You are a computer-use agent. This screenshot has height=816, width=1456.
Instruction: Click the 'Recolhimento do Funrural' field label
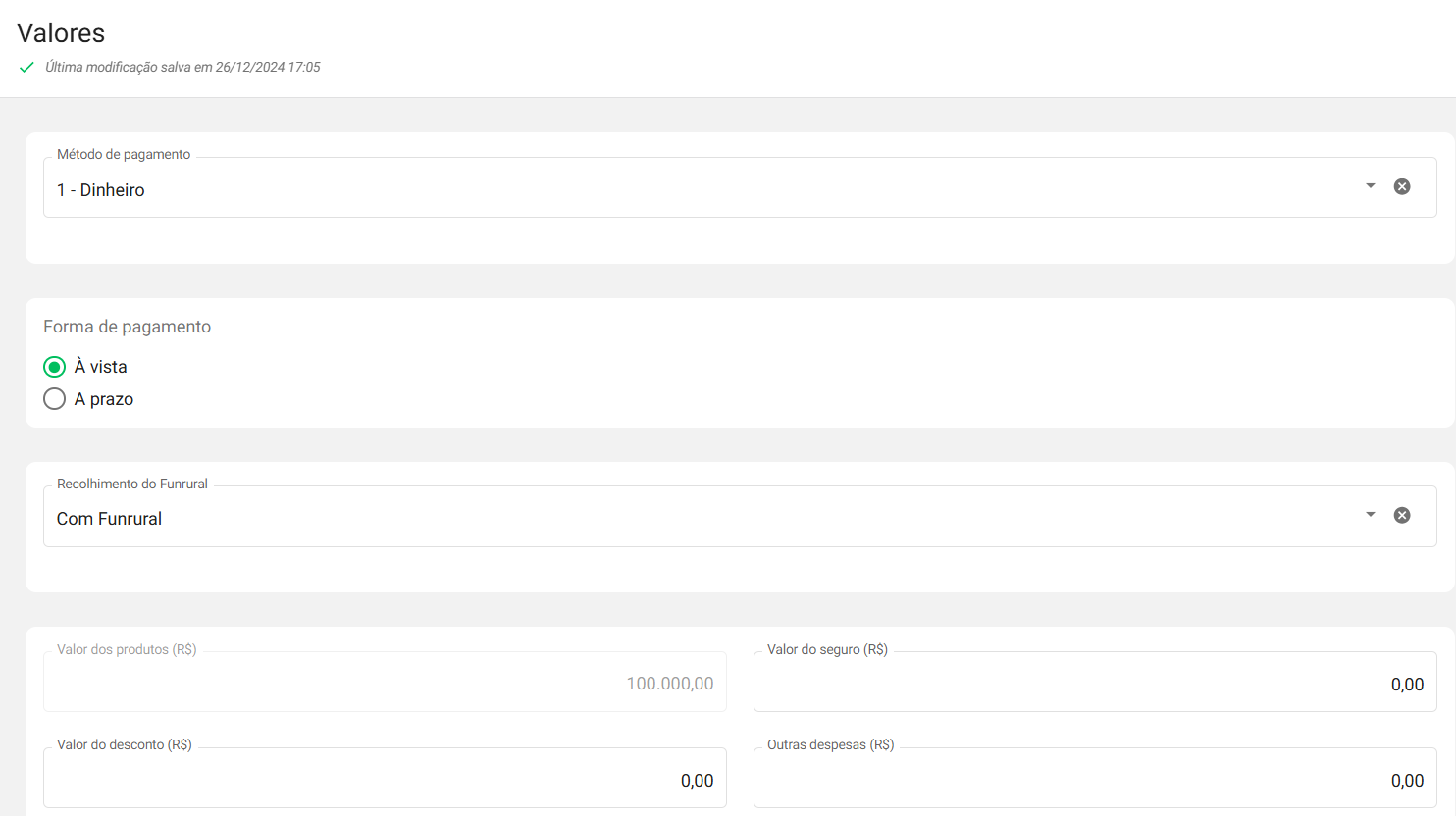click(132, 484)
